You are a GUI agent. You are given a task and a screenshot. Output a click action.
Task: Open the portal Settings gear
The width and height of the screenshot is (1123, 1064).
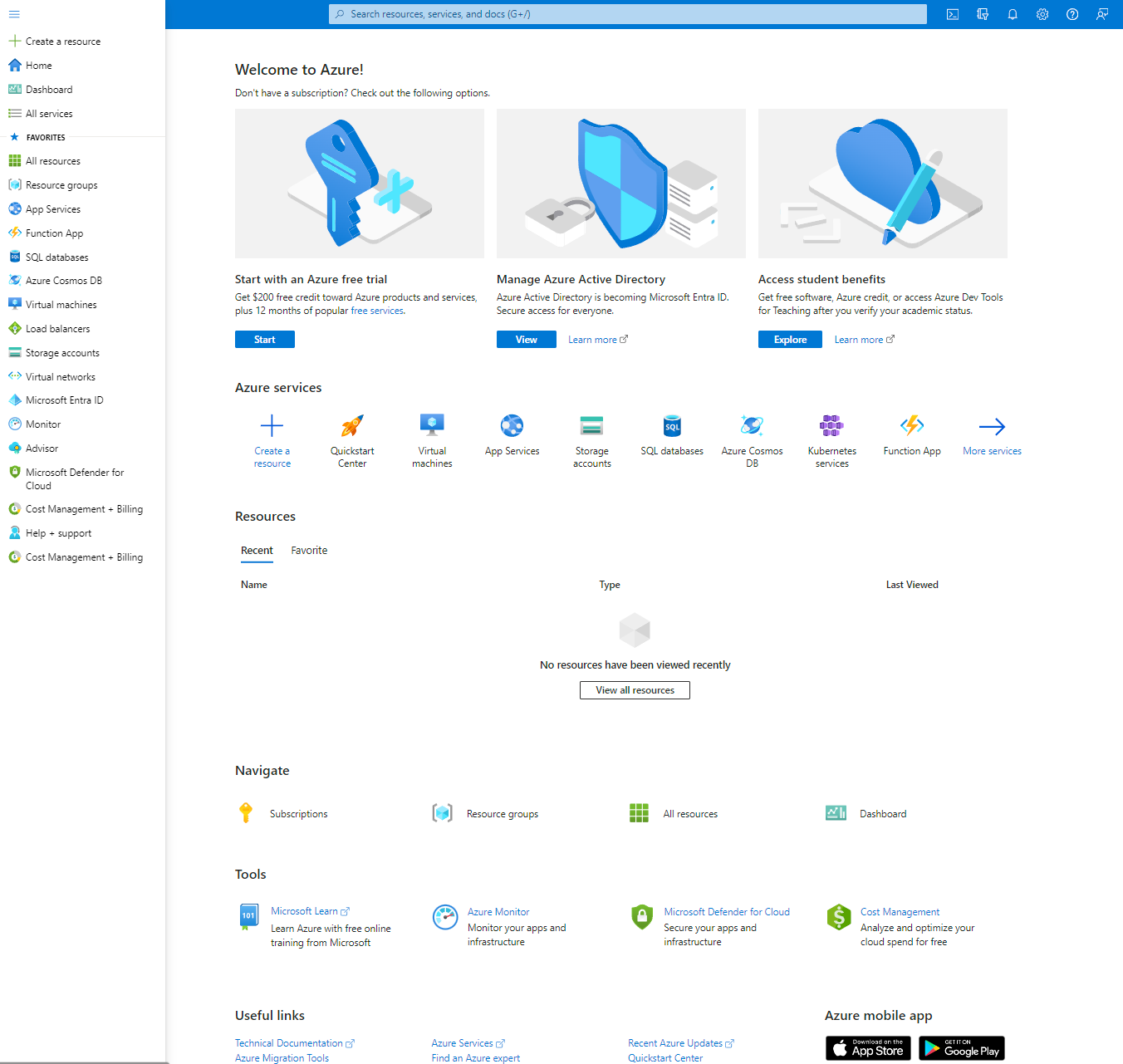point(1042,14)
